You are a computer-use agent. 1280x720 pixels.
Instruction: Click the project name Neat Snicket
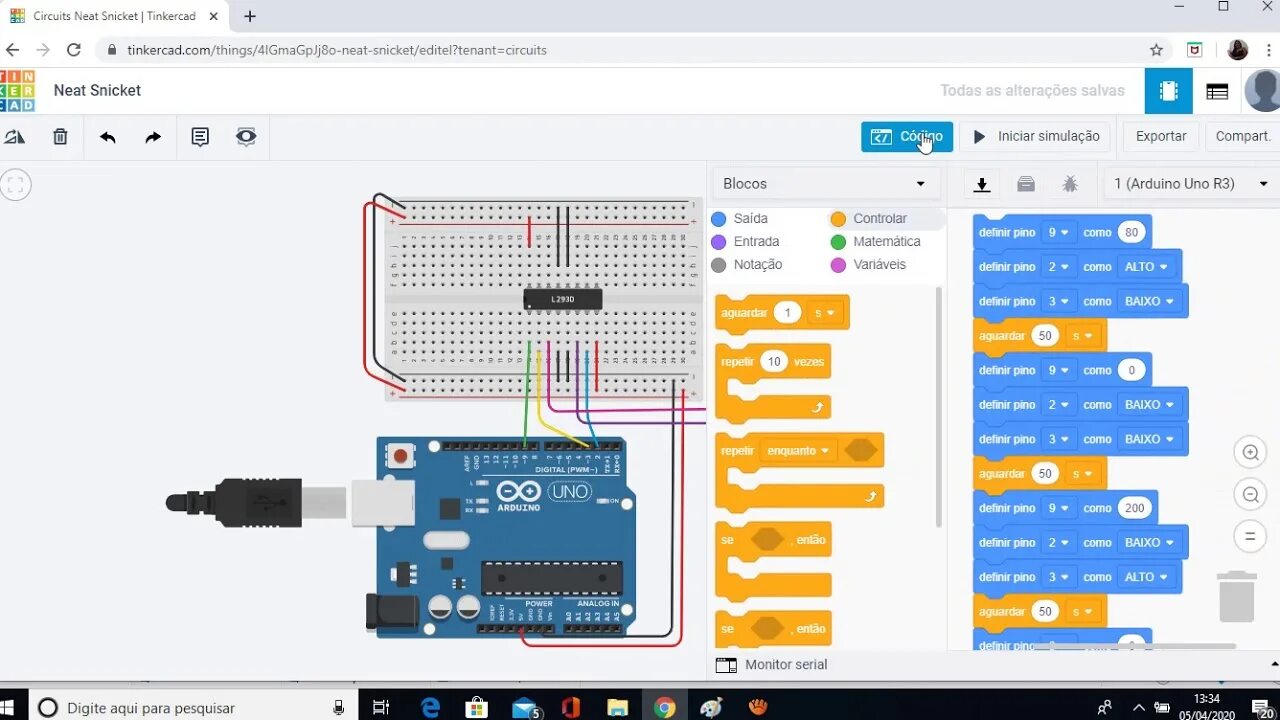(x=97, y=90)
